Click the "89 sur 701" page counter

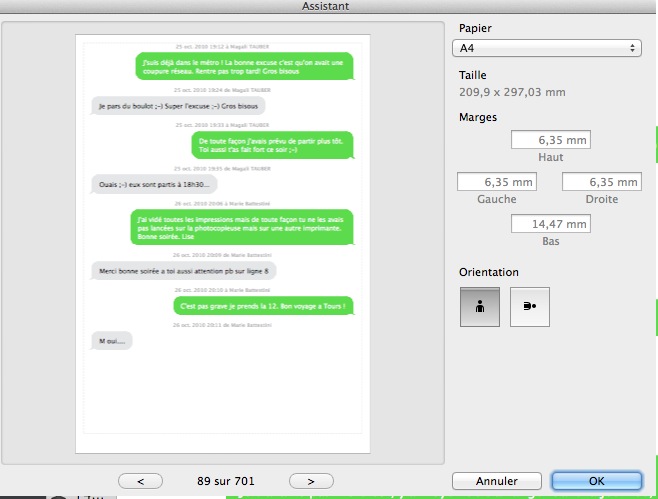click(x=226, y=481)
